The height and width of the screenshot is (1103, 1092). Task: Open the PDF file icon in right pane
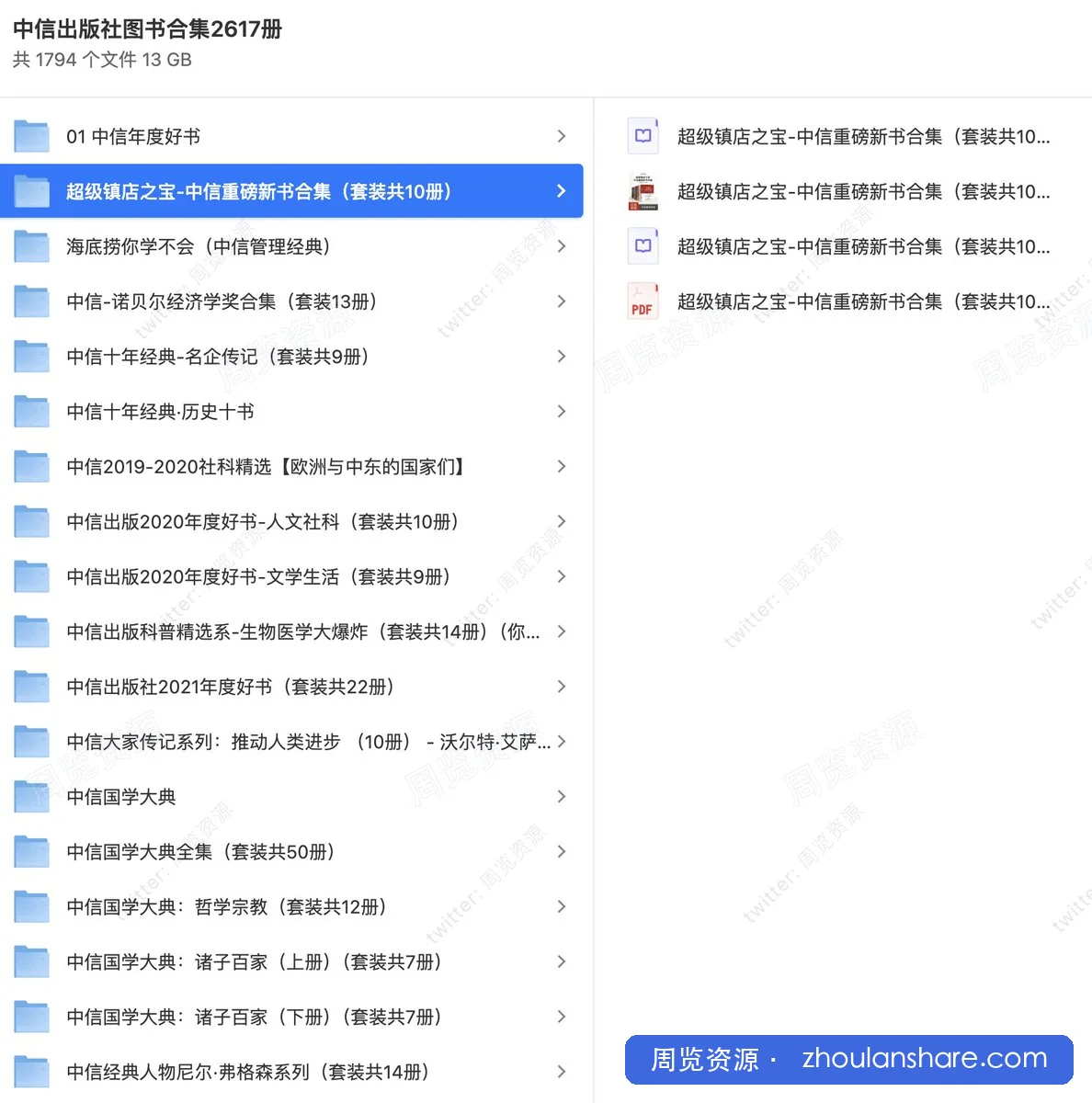[x=643, y=301]
